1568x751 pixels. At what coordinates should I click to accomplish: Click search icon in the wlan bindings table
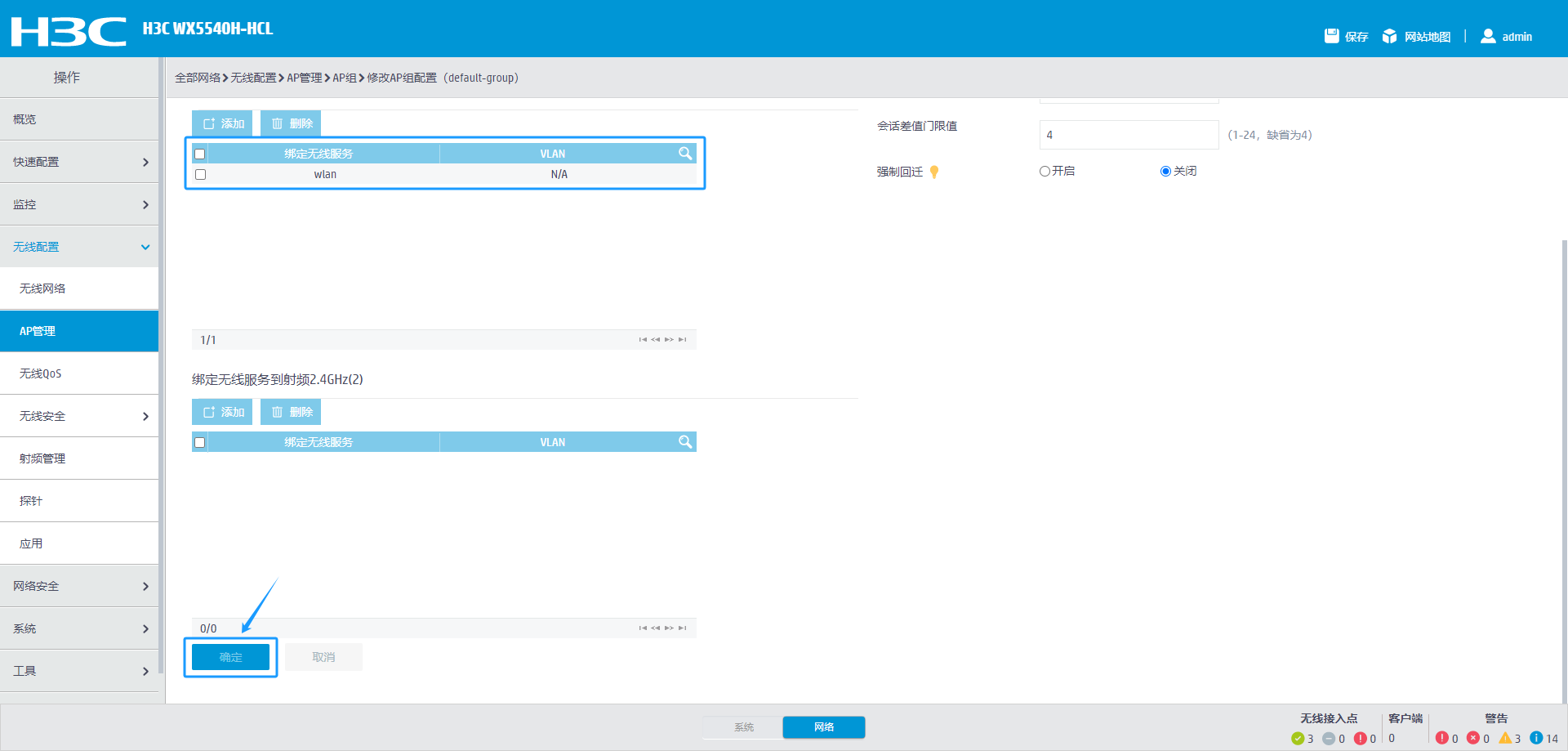pyautogui.click(x=685, y=154)
